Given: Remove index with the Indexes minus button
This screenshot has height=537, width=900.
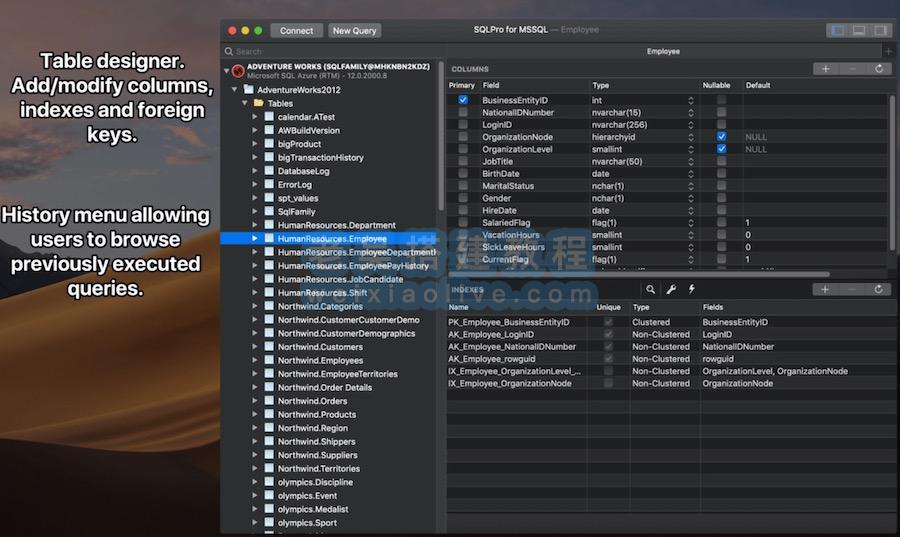Looking at the screenshot, I should [x=851, y=289].
